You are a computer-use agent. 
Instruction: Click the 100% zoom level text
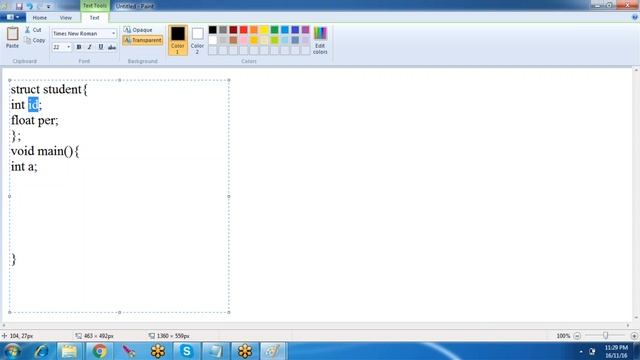(x=563, y=336)
